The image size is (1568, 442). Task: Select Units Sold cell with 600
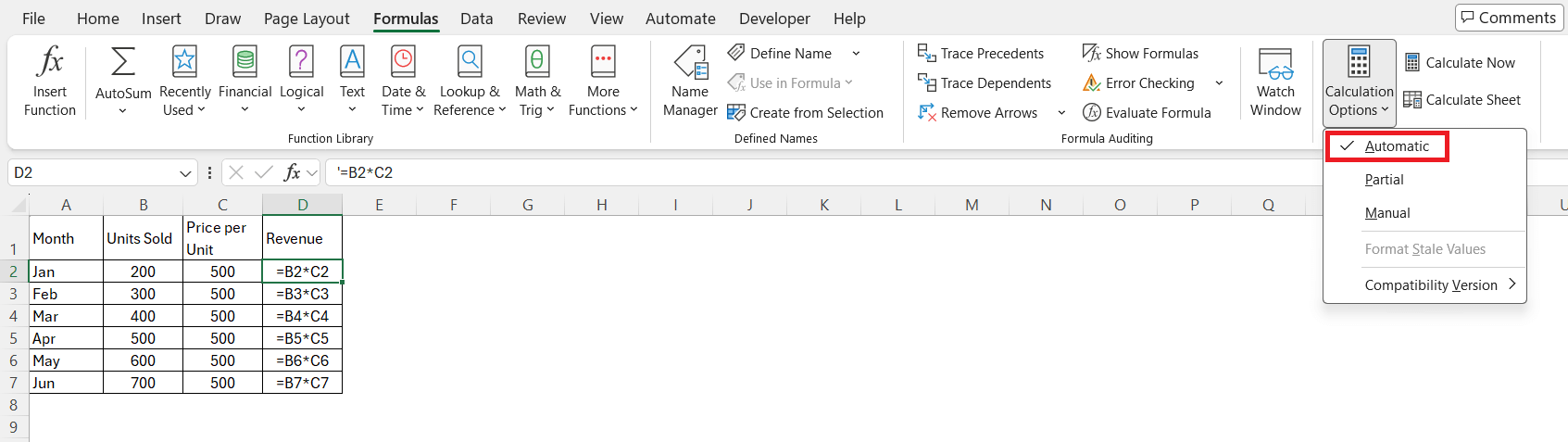click(x=144, y=360)
